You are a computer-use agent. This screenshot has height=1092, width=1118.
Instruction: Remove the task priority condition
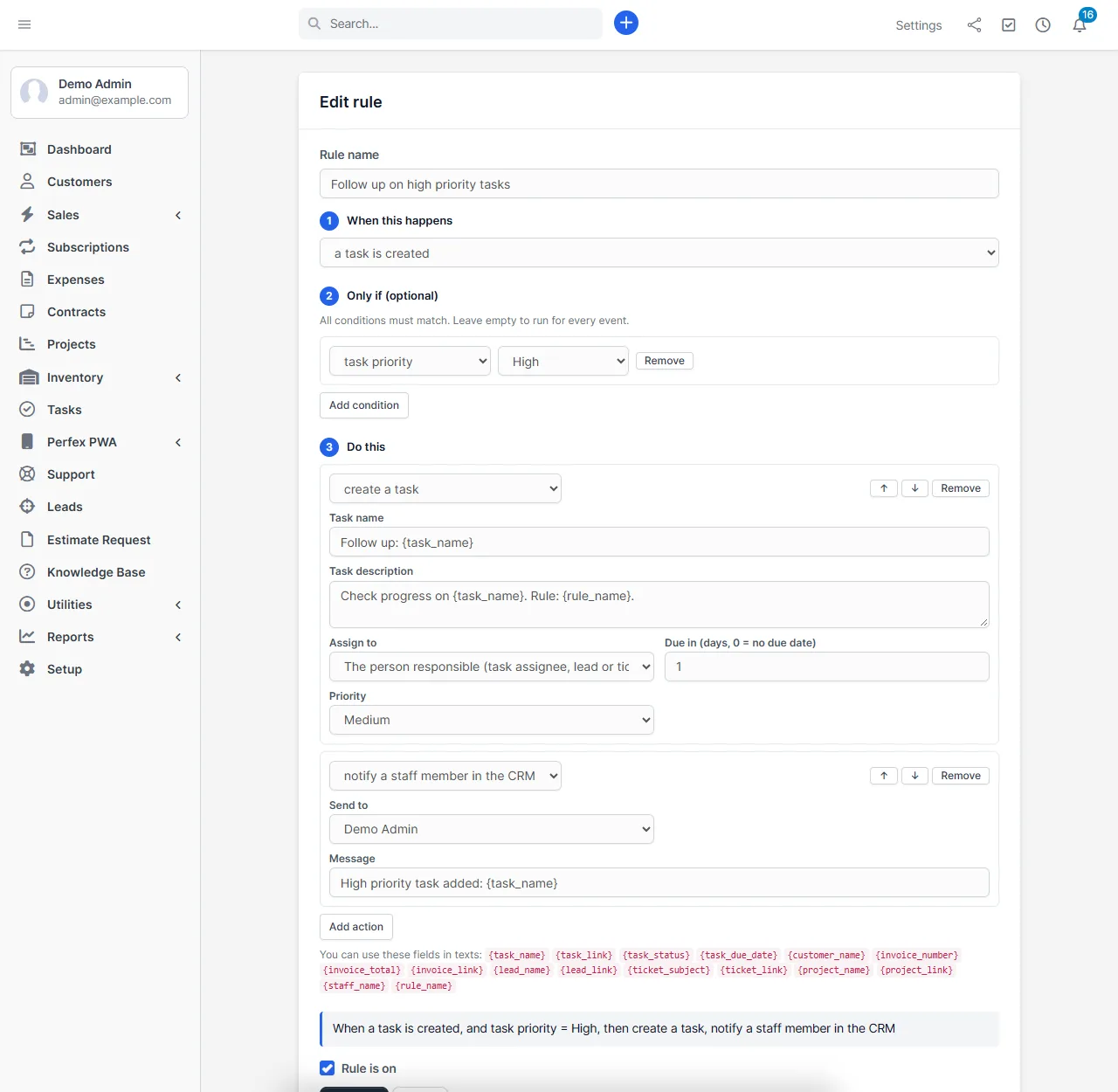pyautogui.click(x=665, y=361)
